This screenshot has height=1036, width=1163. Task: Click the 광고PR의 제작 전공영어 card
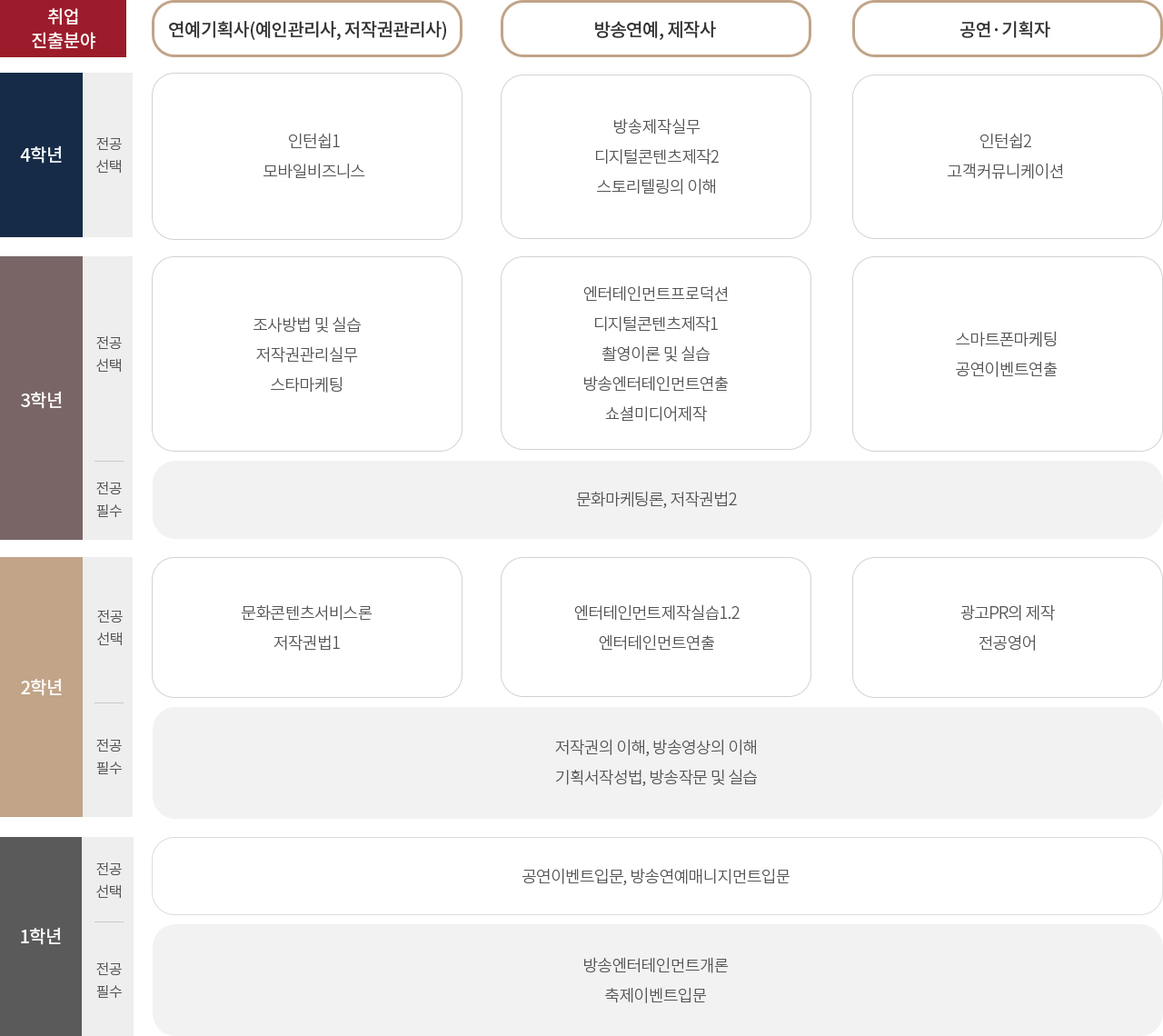tap(1008, 626)
